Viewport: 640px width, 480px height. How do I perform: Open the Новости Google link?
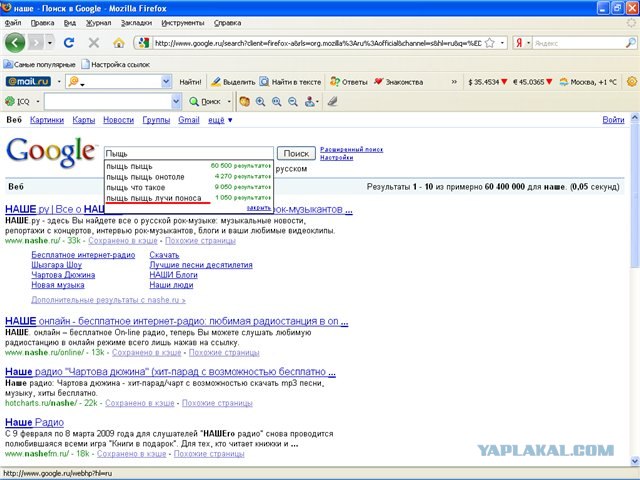(x=118, y=120)
